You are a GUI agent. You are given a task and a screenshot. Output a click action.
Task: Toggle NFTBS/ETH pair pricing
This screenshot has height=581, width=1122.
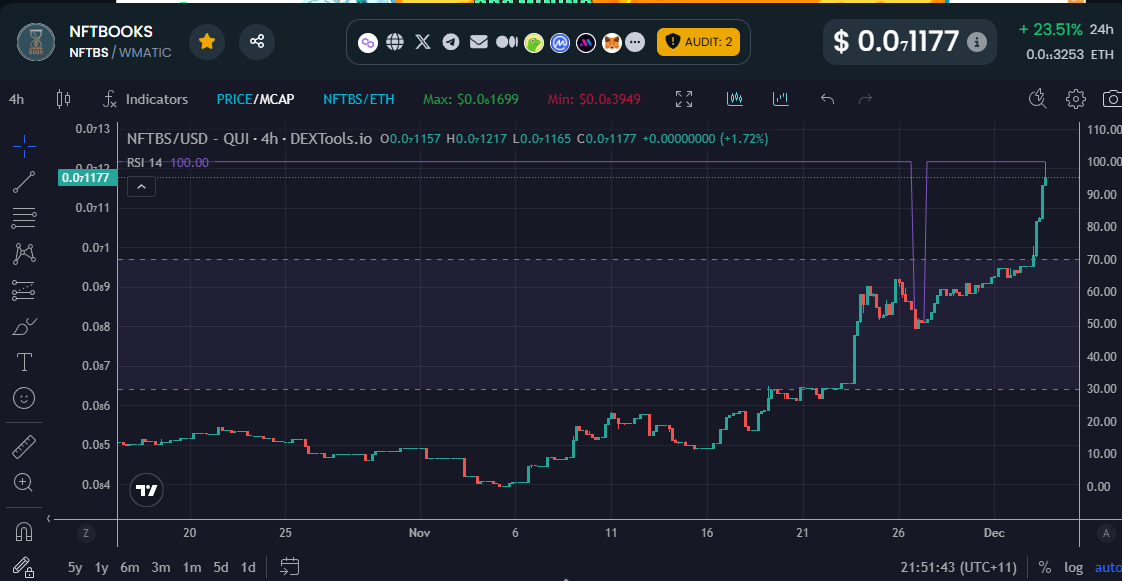[358, 99]
